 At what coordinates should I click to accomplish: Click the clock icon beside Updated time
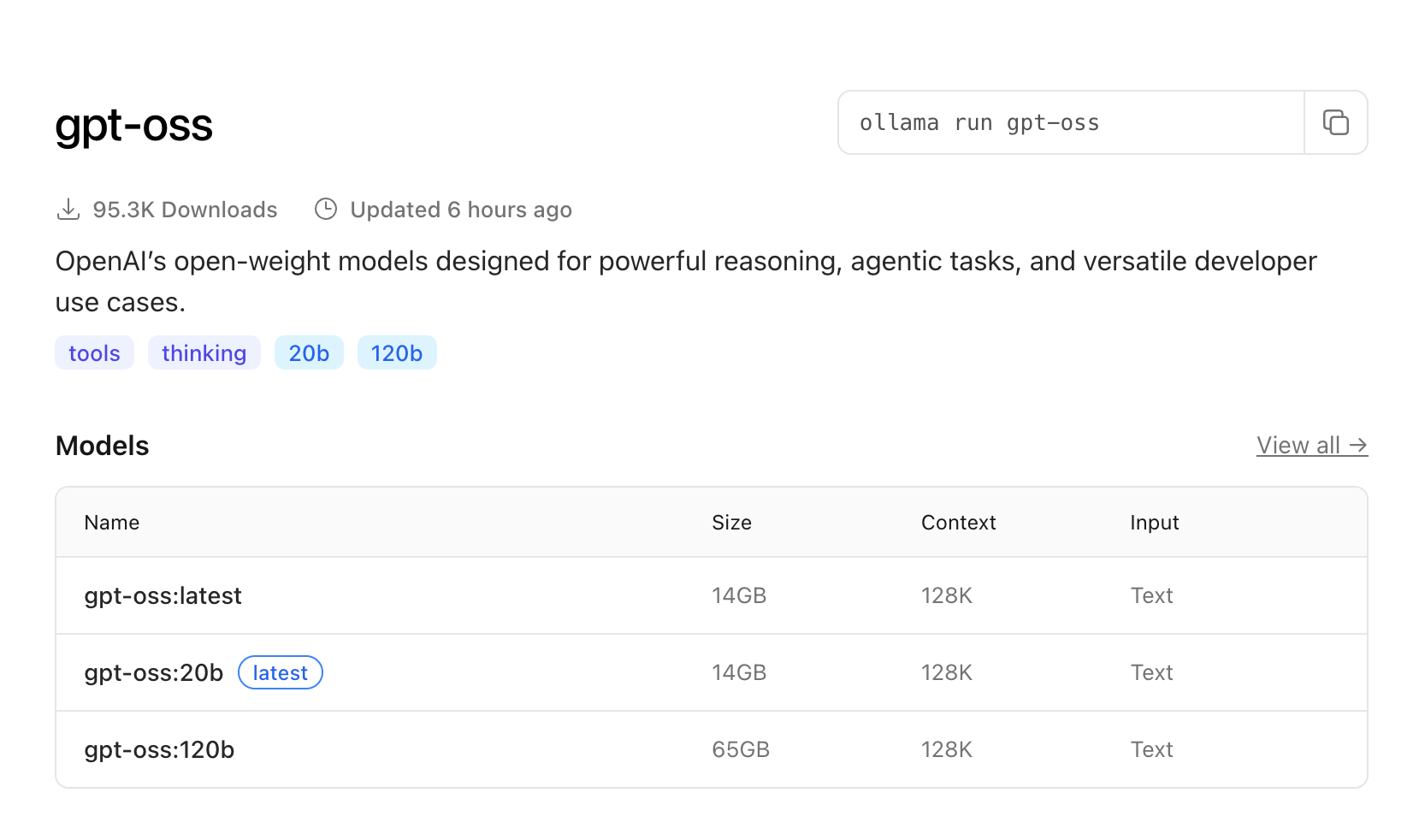point(326,210)
